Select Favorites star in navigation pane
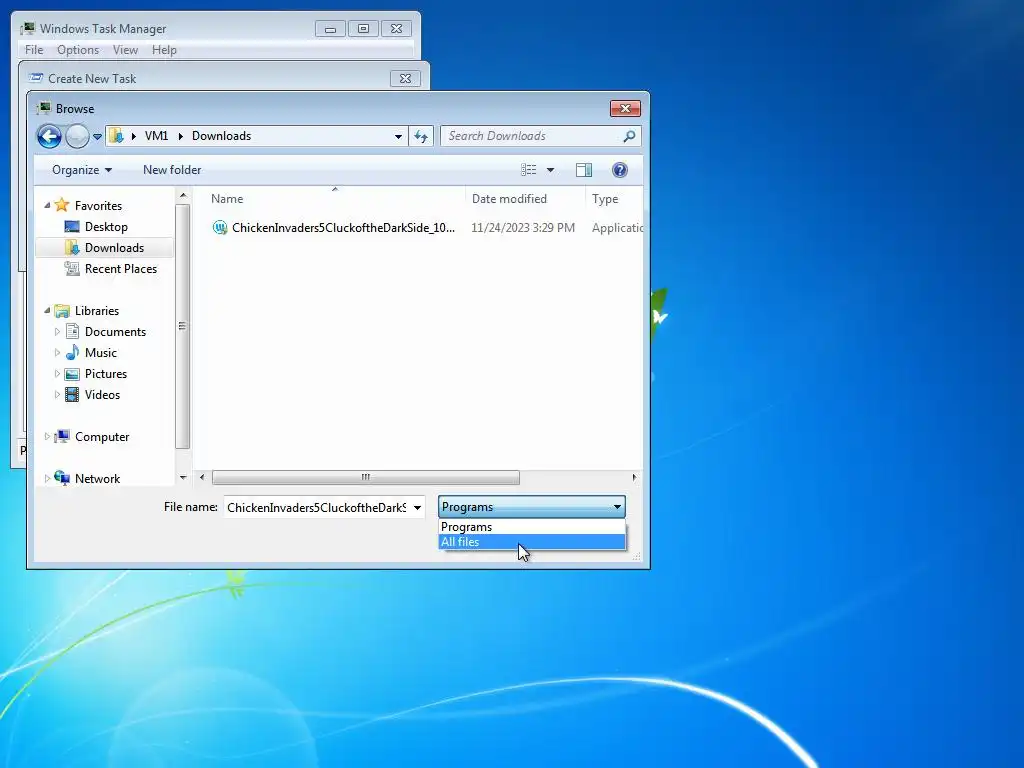 [x=62, y=205]
